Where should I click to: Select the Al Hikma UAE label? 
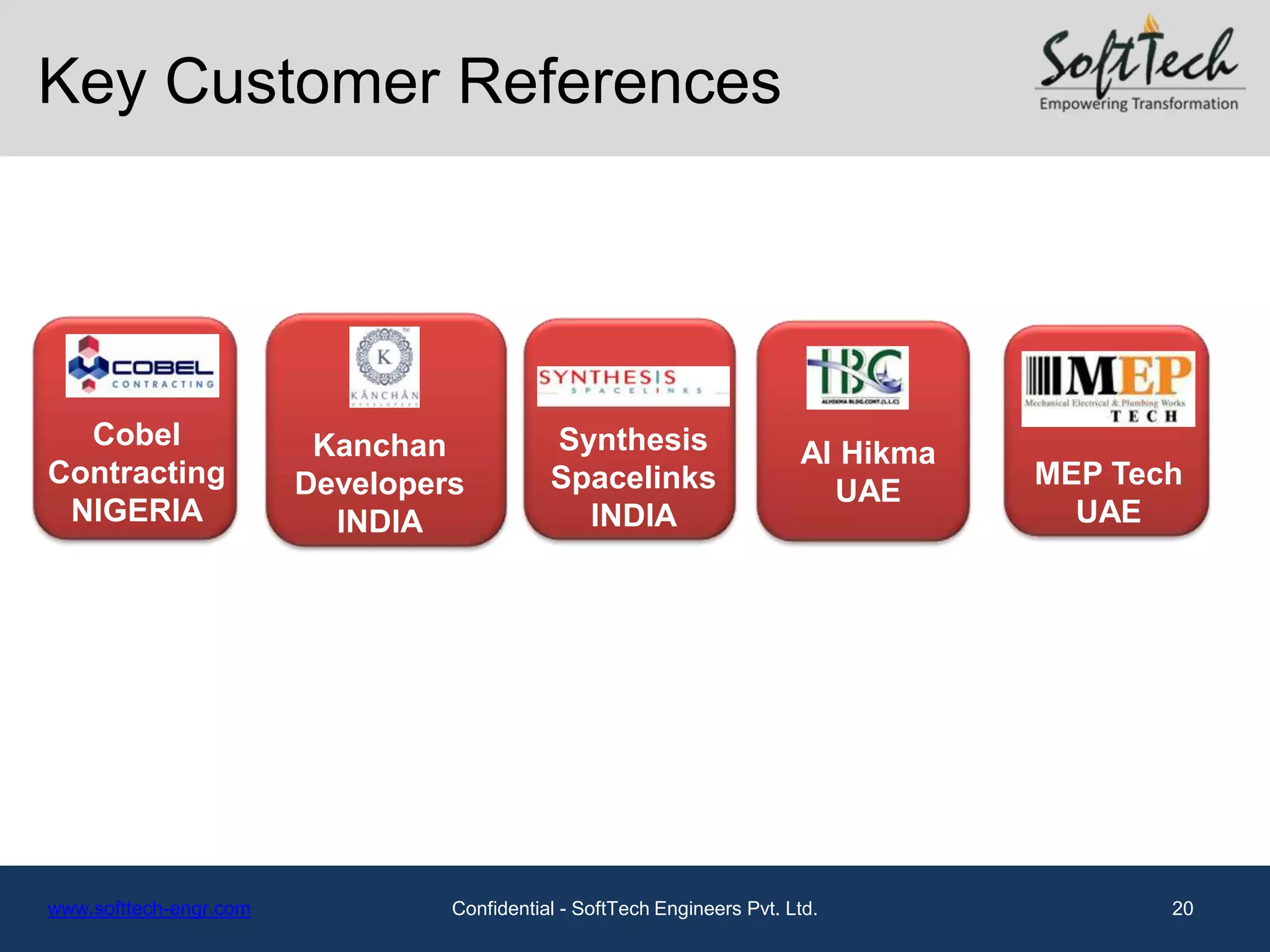tap(868, 472)
